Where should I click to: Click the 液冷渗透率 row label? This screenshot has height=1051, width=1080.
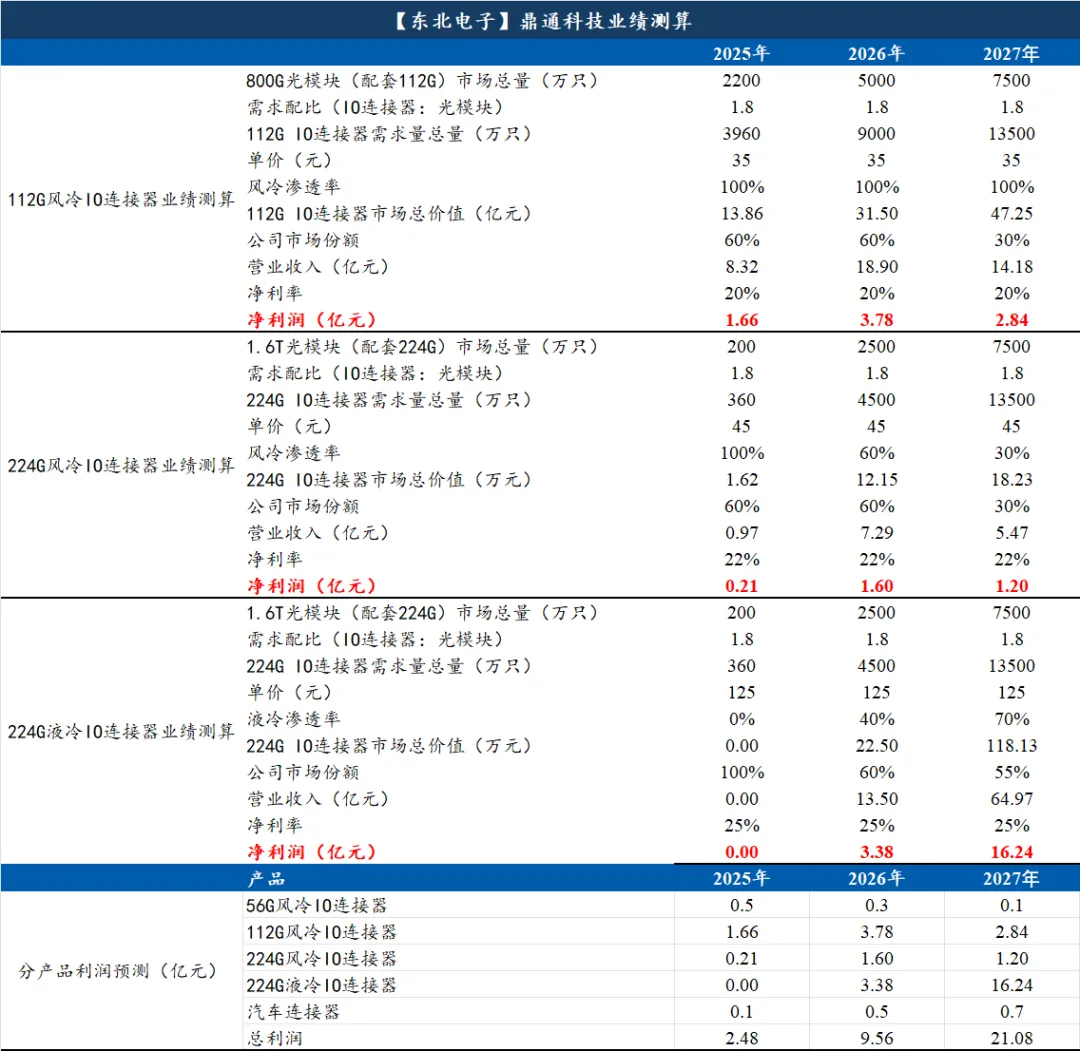point(293,719)
